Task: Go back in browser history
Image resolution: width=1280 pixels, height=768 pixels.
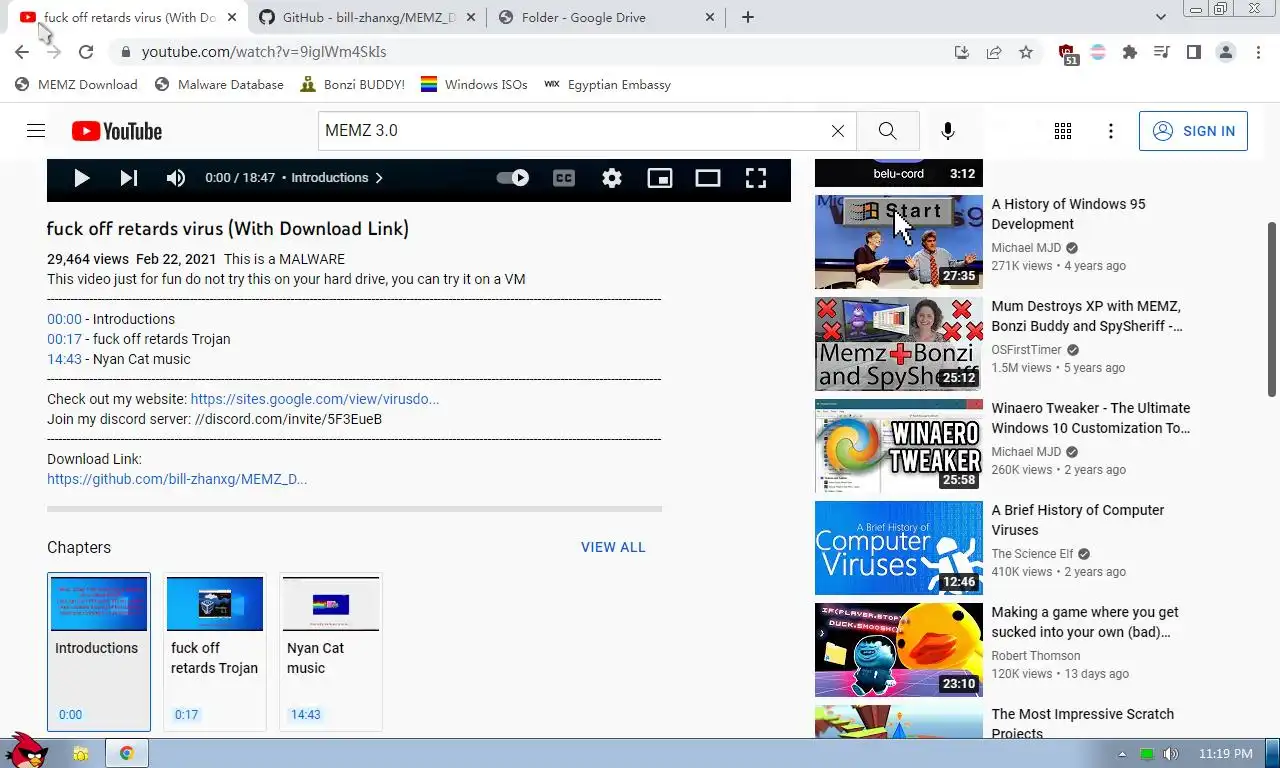Action: [x=22, y=52]
